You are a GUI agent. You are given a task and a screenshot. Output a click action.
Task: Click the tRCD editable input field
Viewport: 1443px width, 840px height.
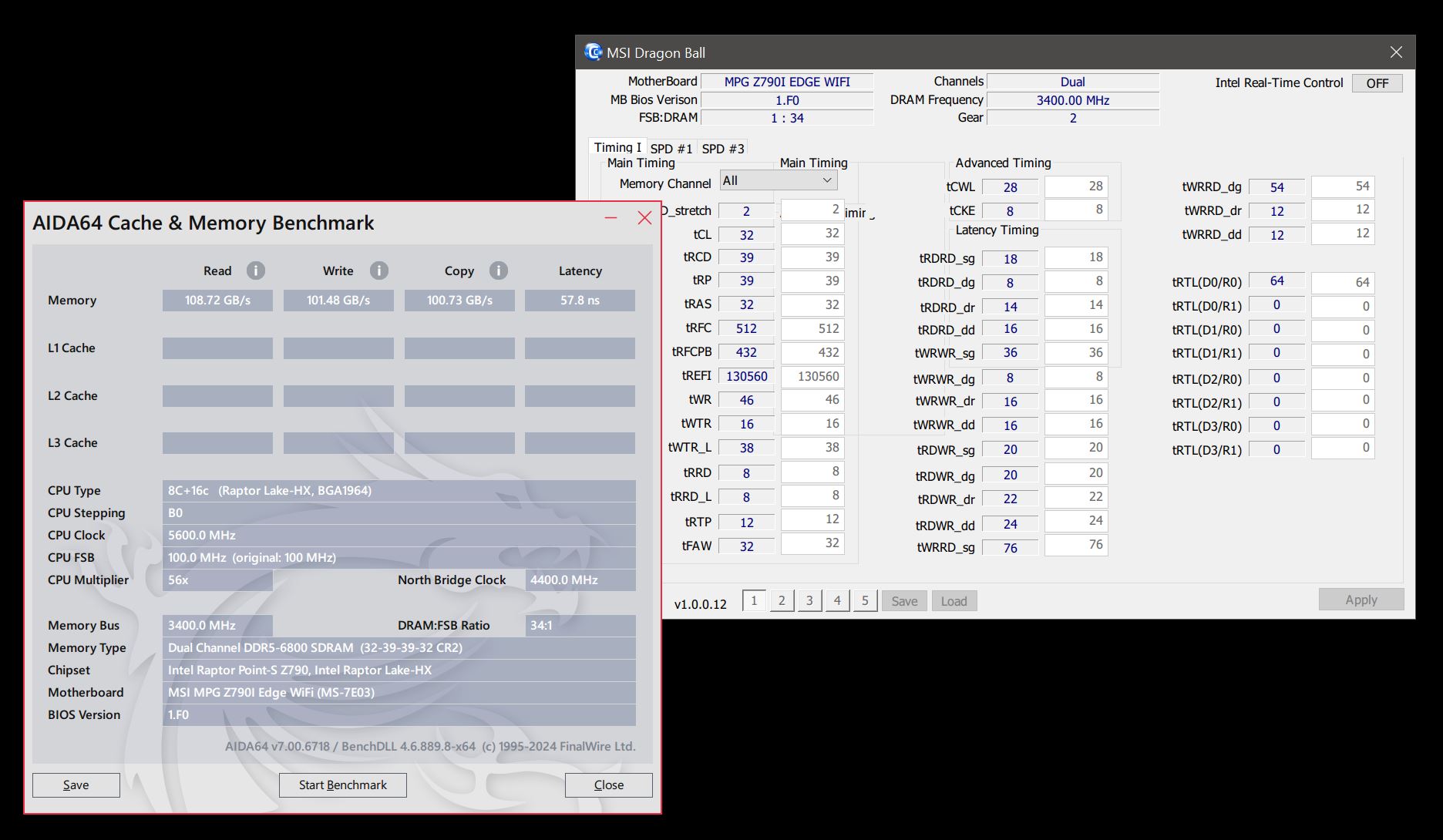click(812, 257)
